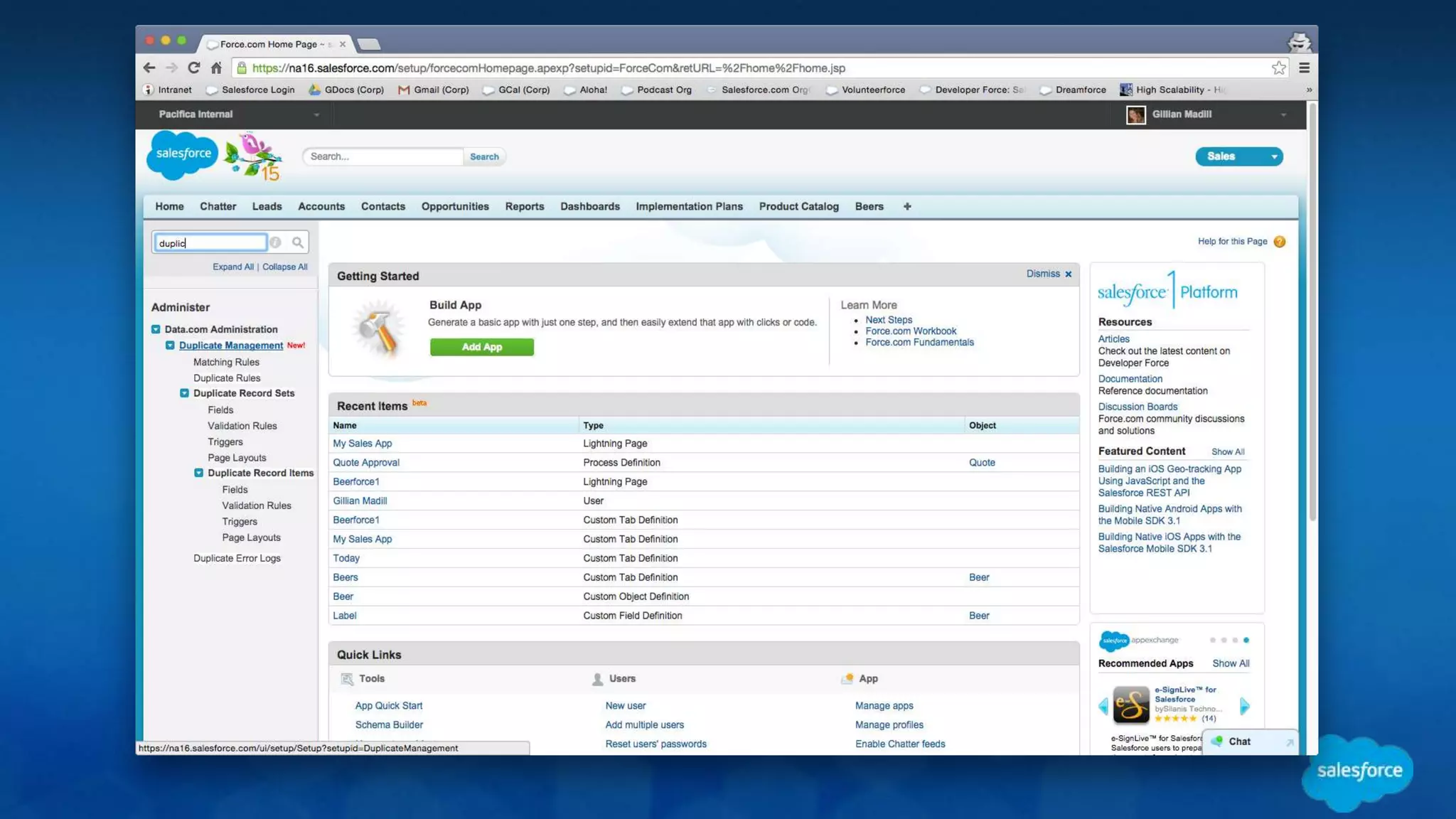This screenshot has height=819, width=1456.
Task: Click the browser reload icon
Action: pos(193,68)
